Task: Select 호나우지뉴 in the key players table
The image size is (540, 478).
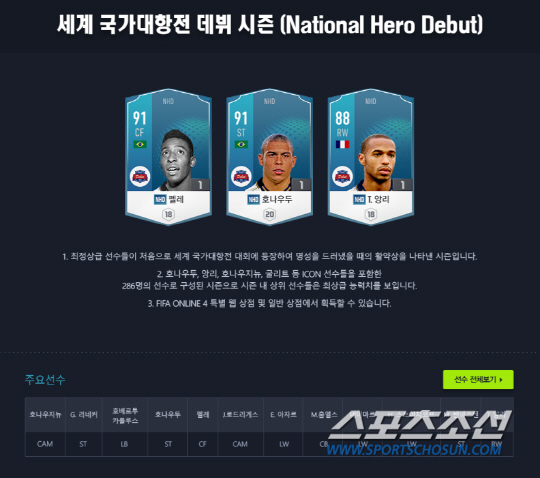Action: click(x=45, y=415)
